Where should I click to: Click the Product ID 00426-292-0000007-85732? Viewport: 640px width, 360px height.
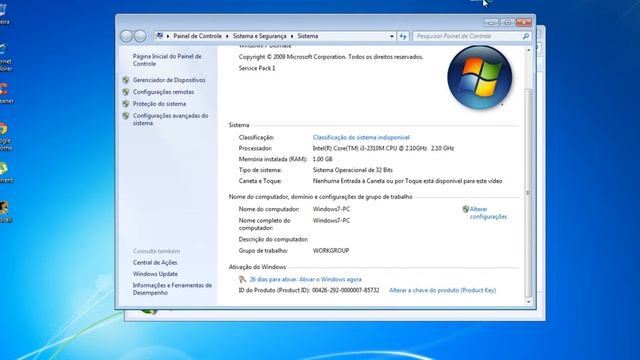pyautogui.click(x=346, y=291)
